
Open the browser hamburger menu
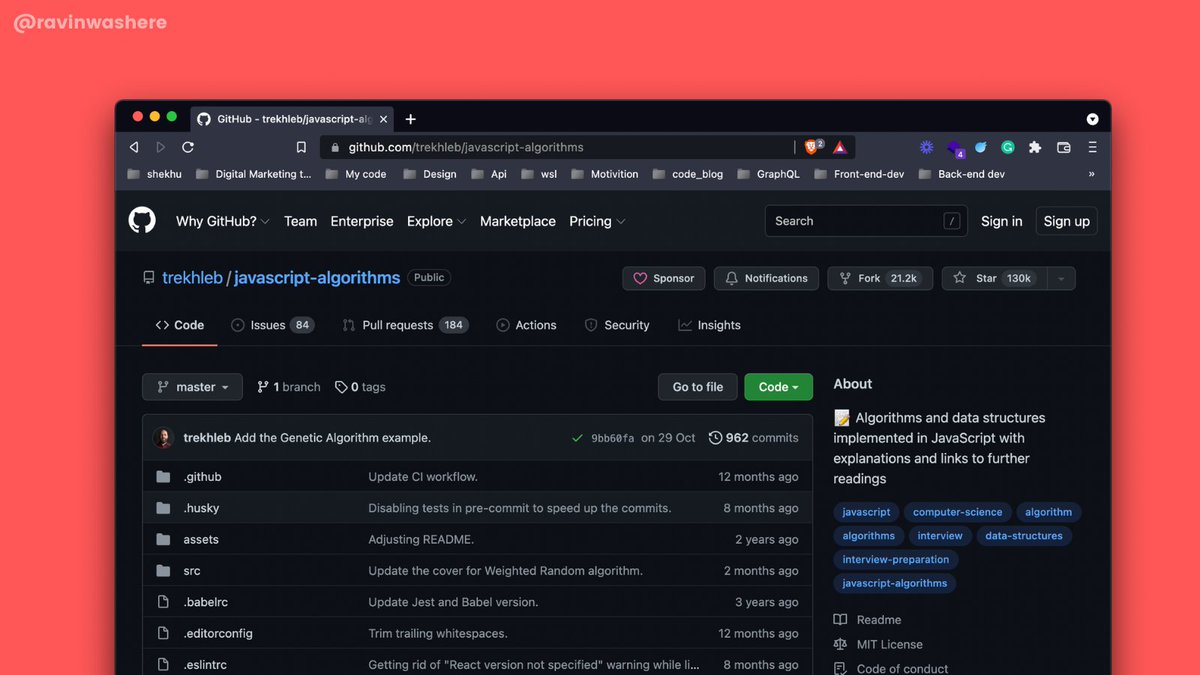click(1092, 147)
